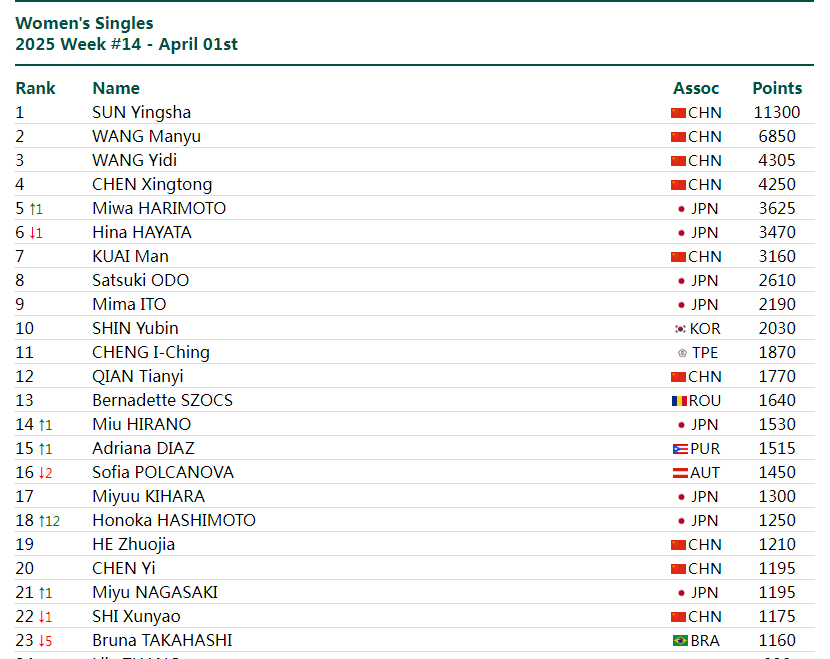The height and width of the screenshot is (659, 830).
Task: Click the Puerto Rico flag by Adriana DIAZ
Action: 680,449
